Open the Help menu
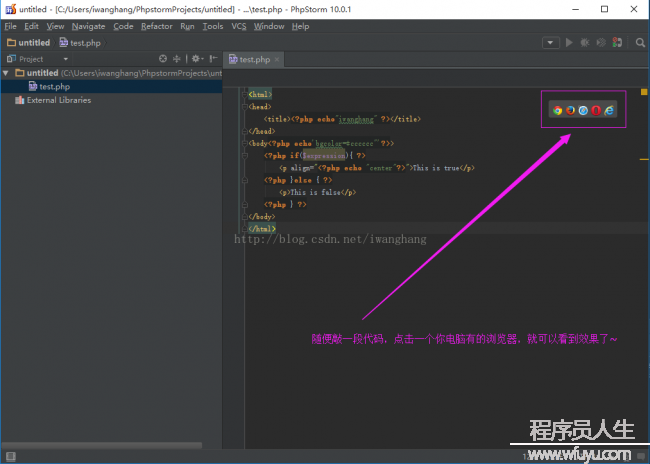This screenshot has height=464, width=650. [301, 26]
